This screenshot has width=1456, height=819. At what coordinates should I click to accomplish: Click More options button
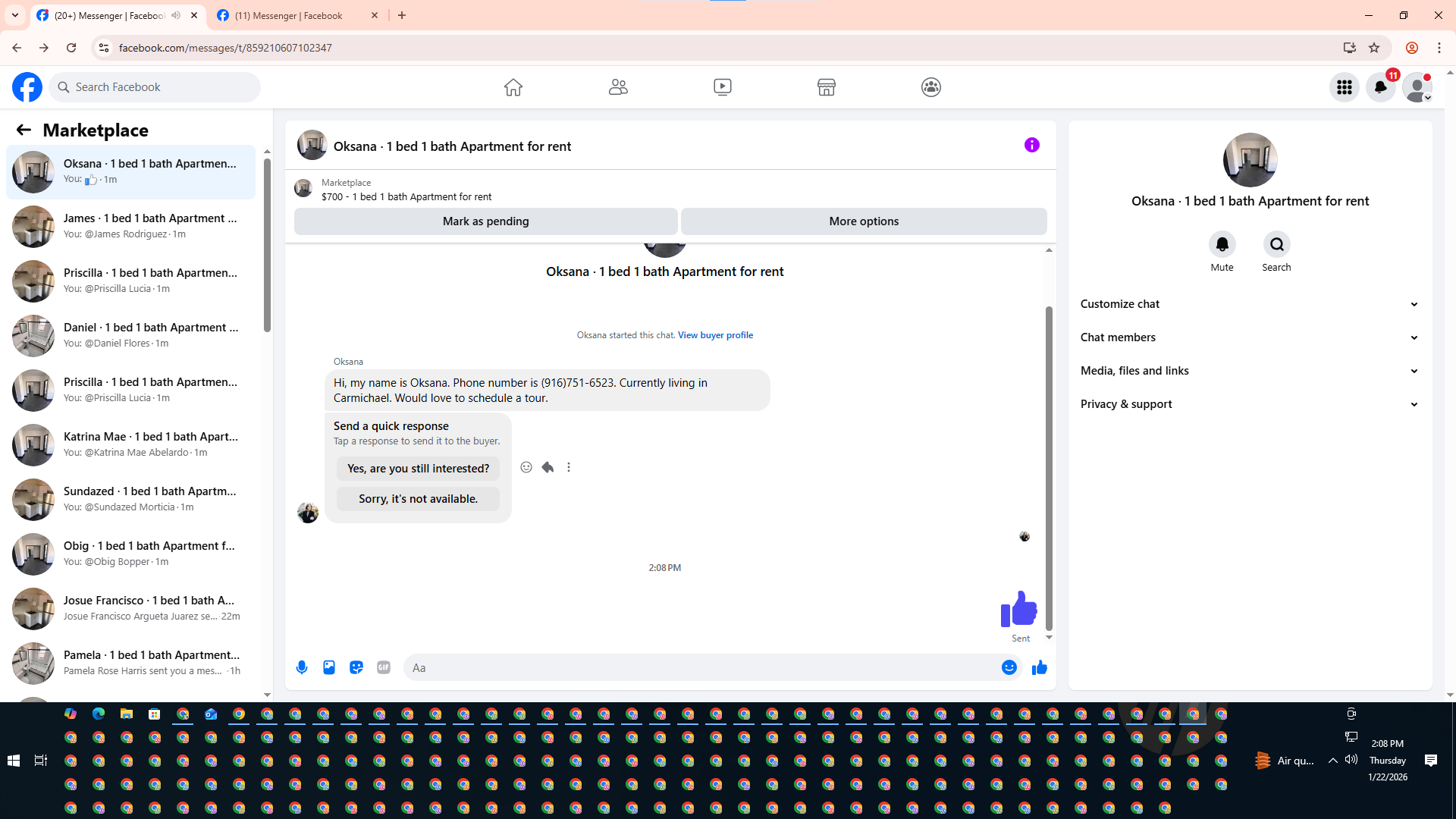point(864,221)
